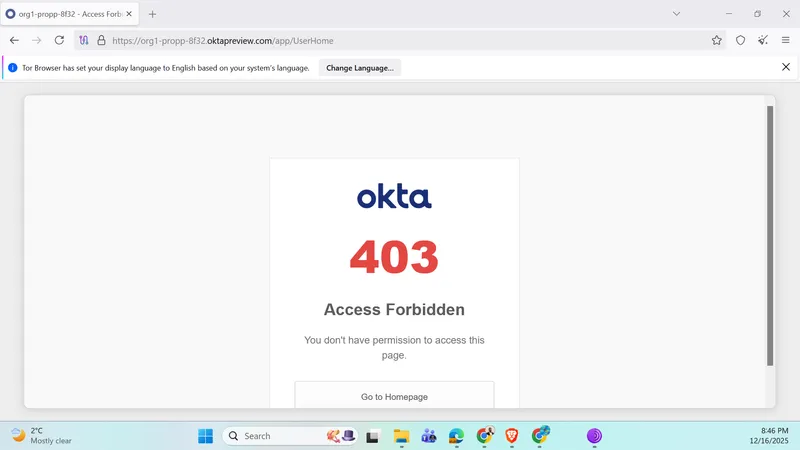Open the Tor circuit display icon
Image resolution: width=800 pixels, height=450 pixels.
[x=84, y=40]
